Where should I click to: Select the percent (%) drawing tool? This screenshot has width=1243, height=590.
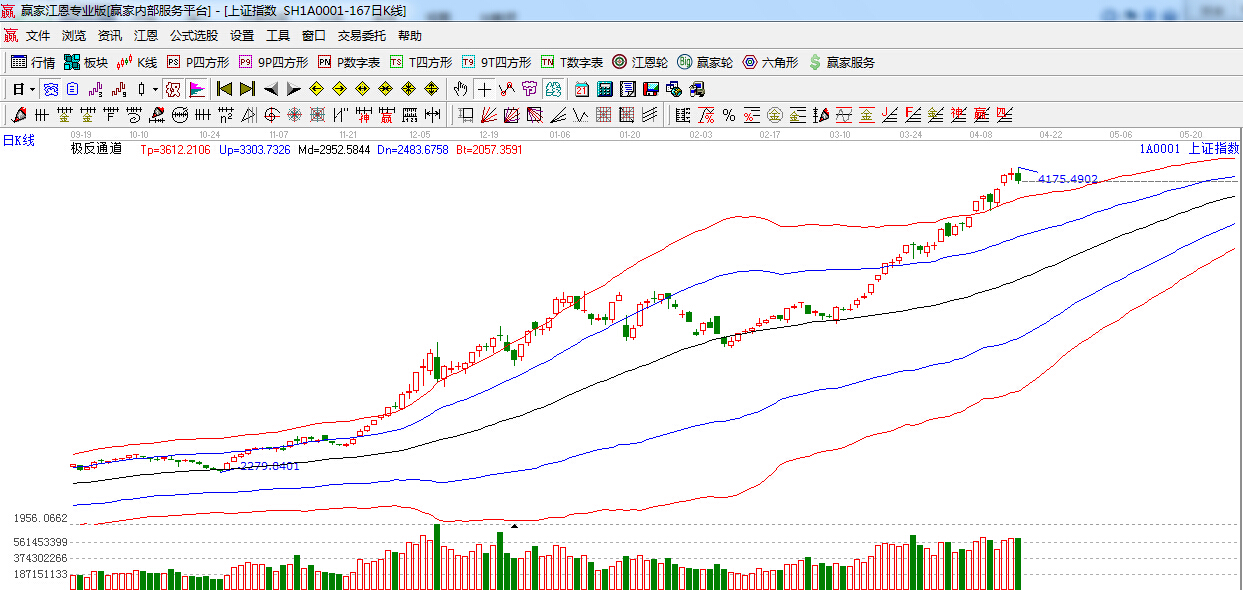click(728, 115)
